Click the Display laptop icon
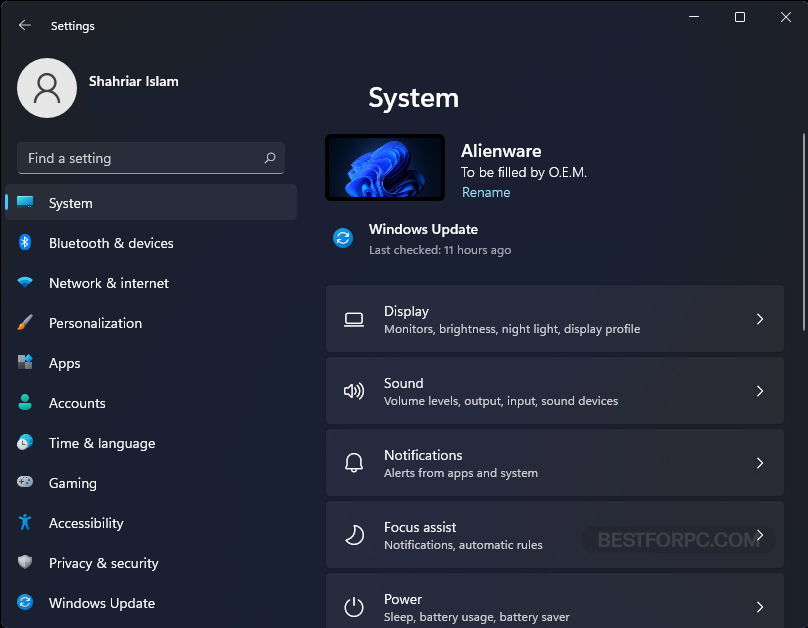 pos(354,319)
